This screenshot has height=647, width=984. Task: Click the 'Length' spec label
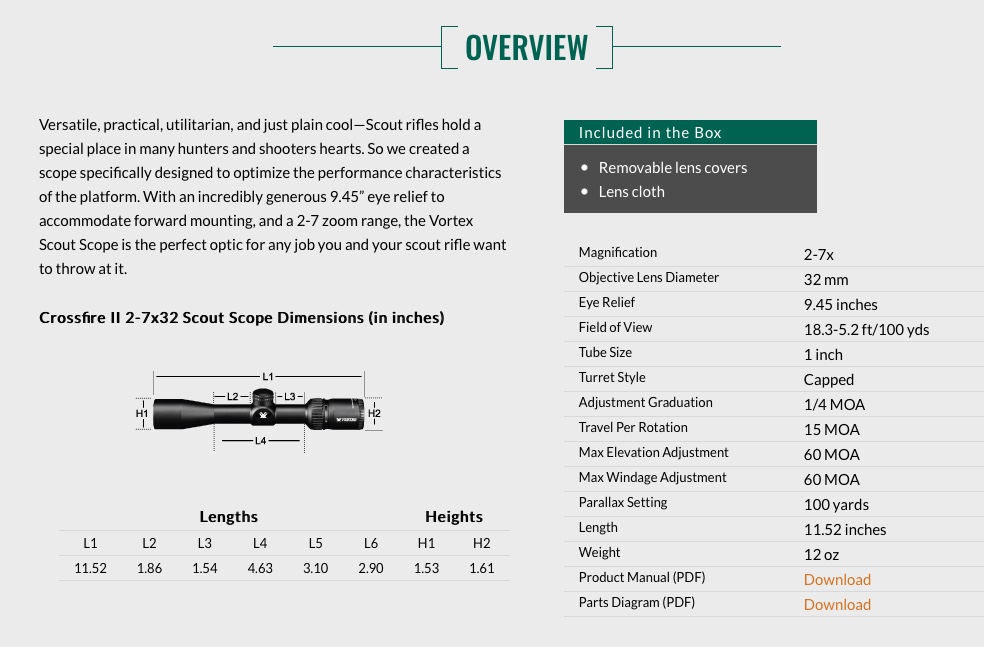click(x=597, y=527)
